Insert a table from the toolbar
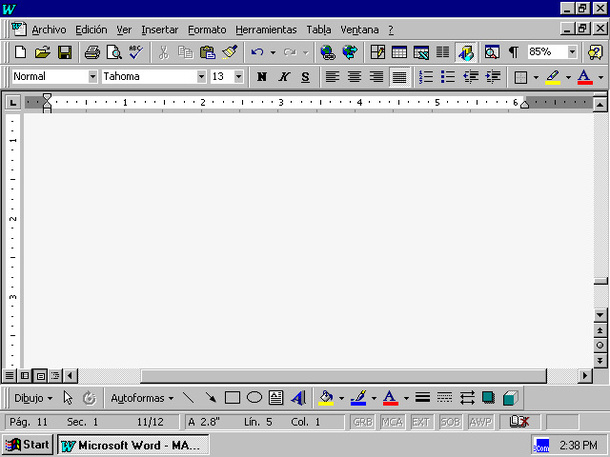 (x=399, y=52)
